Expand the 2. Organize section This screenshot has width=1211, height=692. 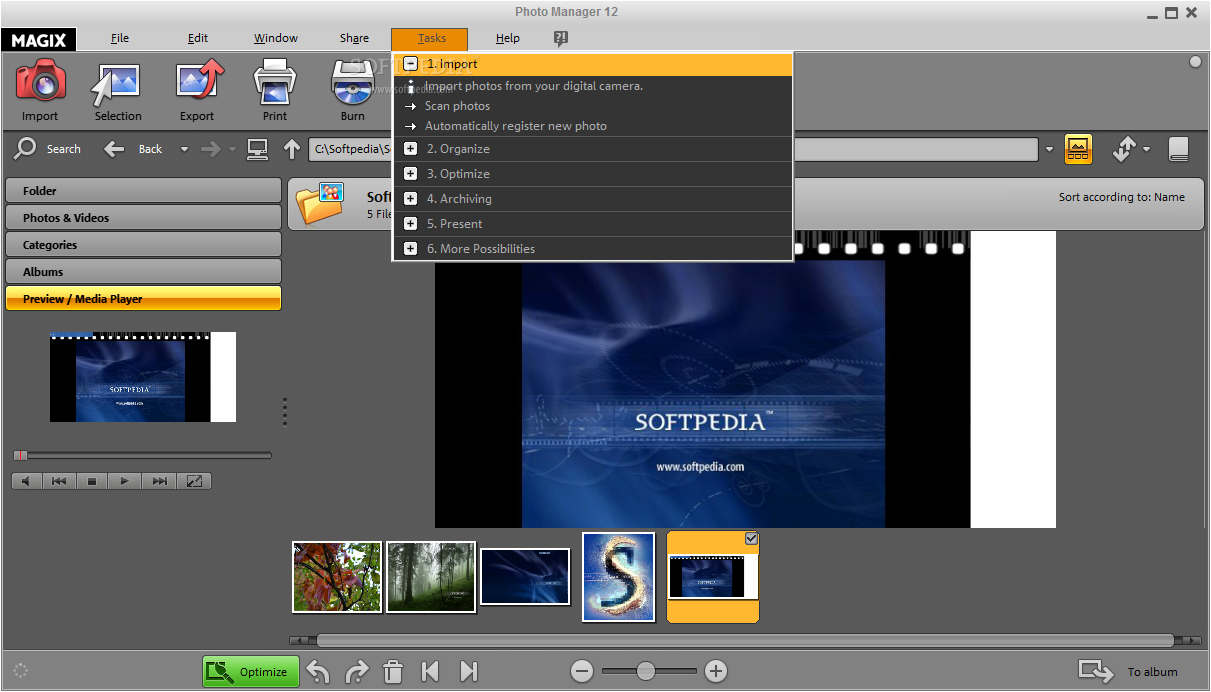410,149
